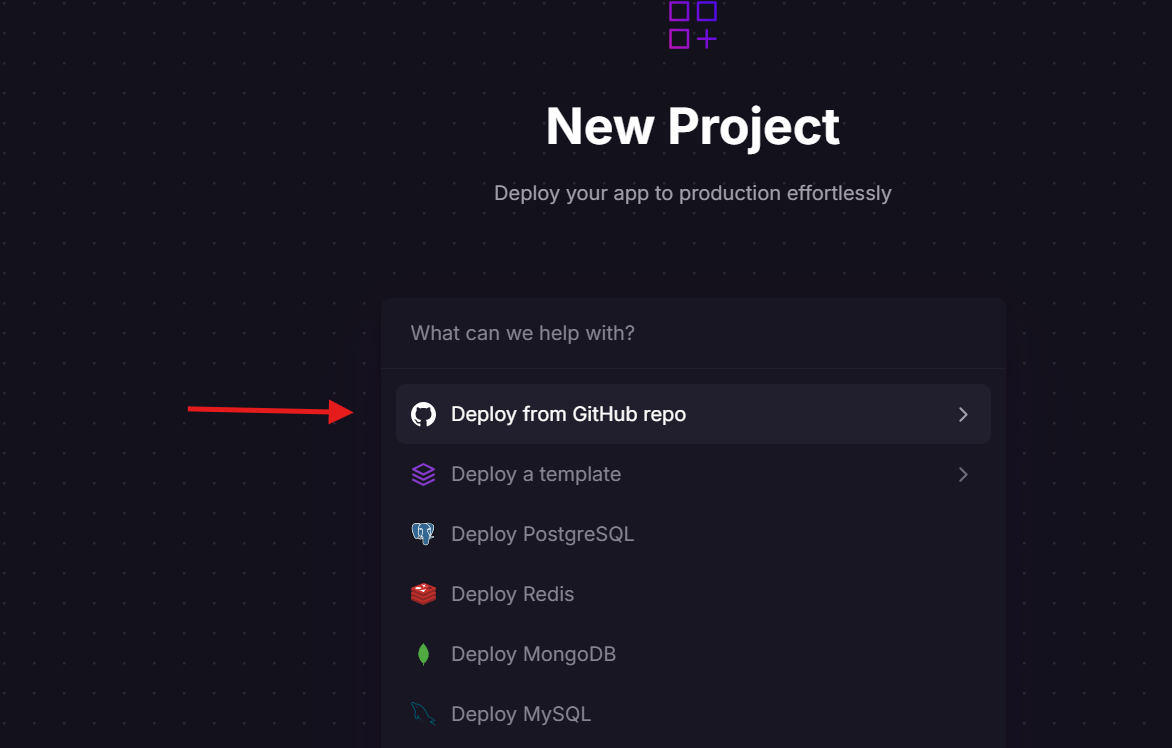Click the 'Deploy your app to production' subtitle
The height and width of the screenshot is (748, 1172).
coord(693,193)
